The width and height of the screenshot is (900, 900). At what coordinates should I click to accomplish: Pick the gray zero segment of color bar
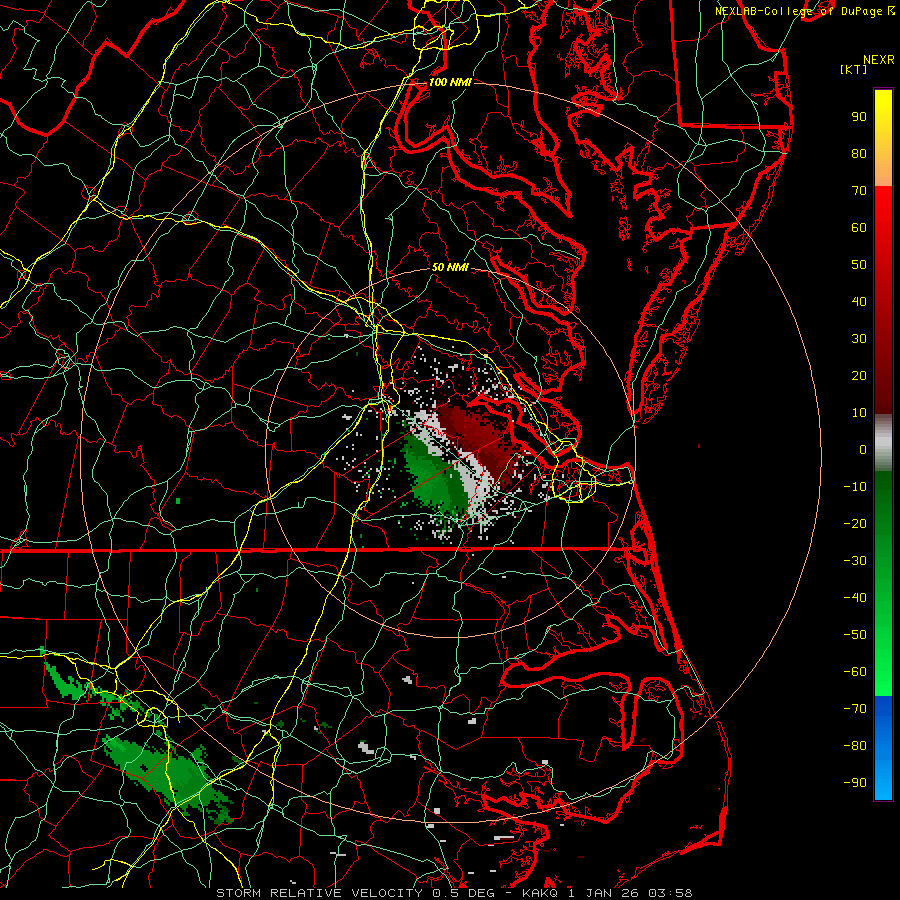[883, 442]
